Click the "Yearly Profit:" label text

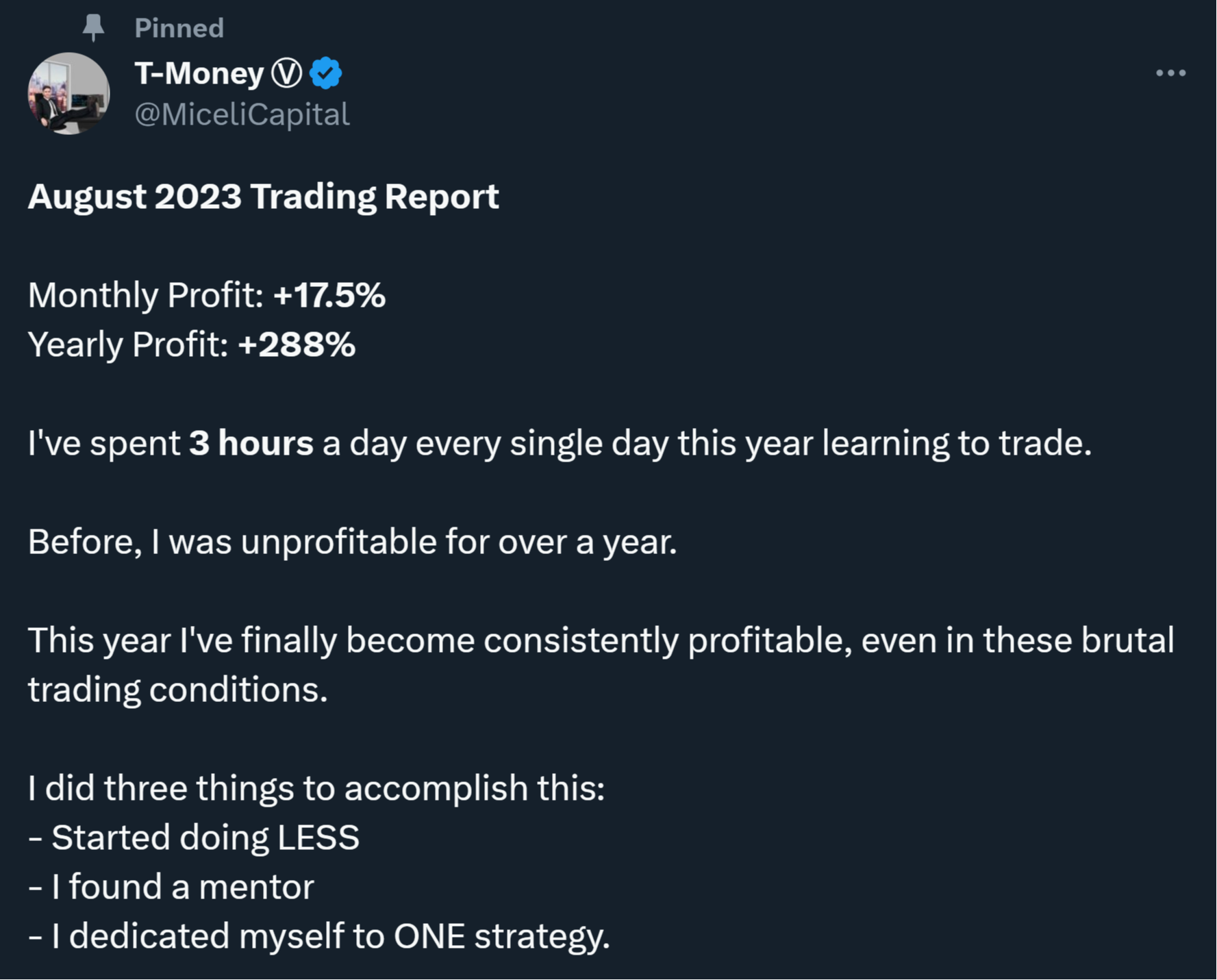pos(128,344)
